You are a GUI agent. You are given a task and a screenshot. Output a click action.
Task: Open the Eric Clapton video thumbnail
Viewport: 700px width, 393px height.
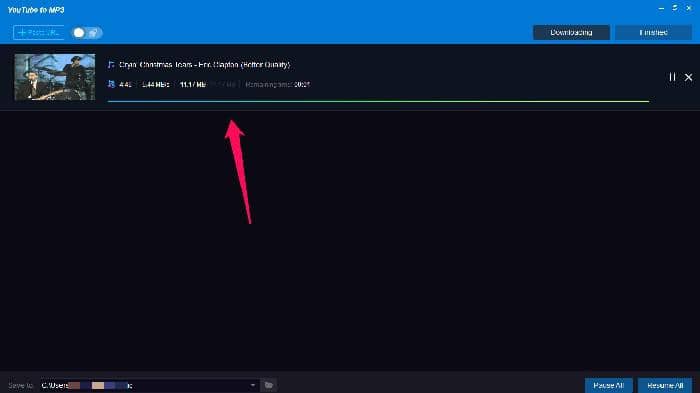coord(54,77)
